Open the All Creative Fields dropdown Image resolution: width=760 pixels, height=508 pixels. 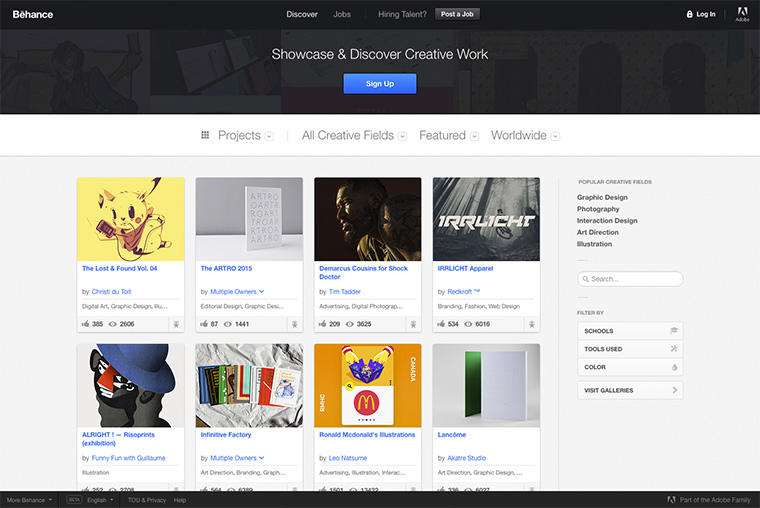(x=403, y=136)
